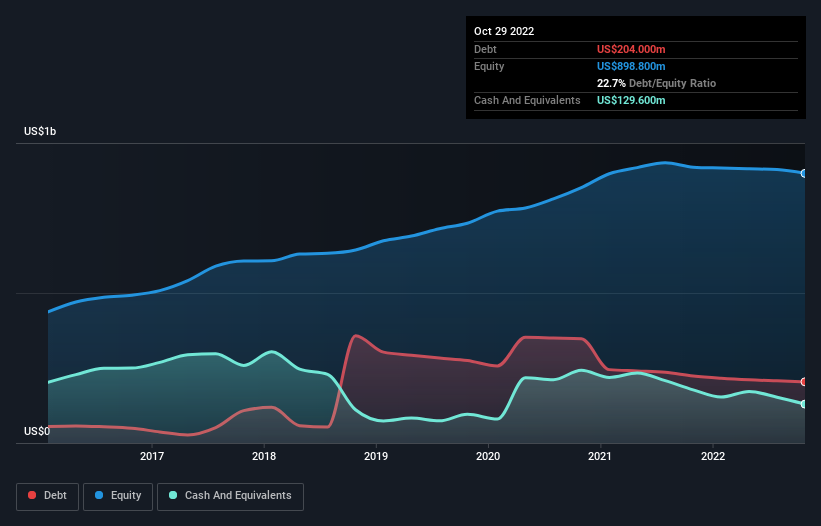This screenshot has height=526, width=821.
Task: Click the Oct 29 2022 tooltip date
Action: click(504, 31)
